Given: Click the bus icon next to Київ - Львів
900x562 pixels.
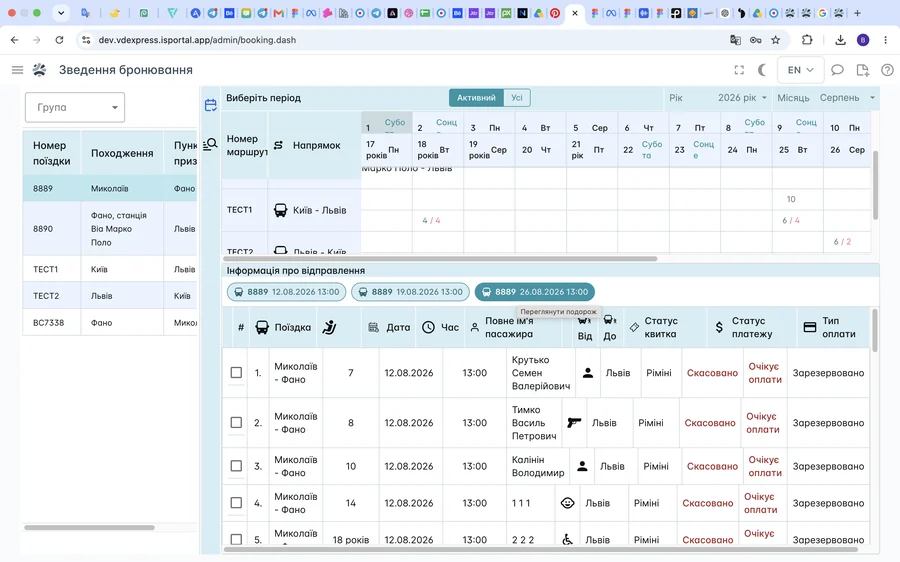Looking at the screenshot, I should 280,210.
